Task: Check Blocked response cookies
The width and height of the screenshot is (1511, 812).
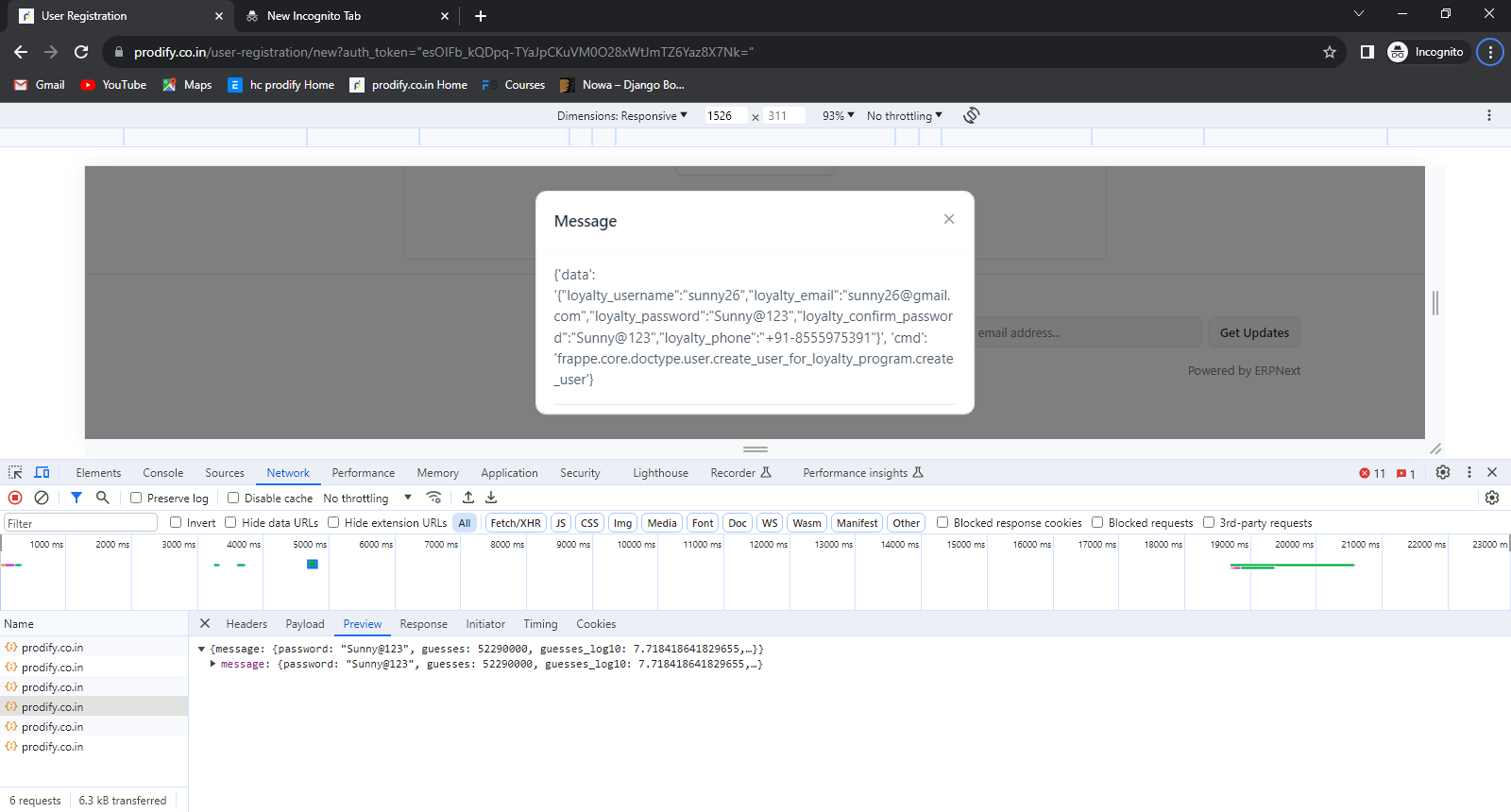Action: coord(942,522)
